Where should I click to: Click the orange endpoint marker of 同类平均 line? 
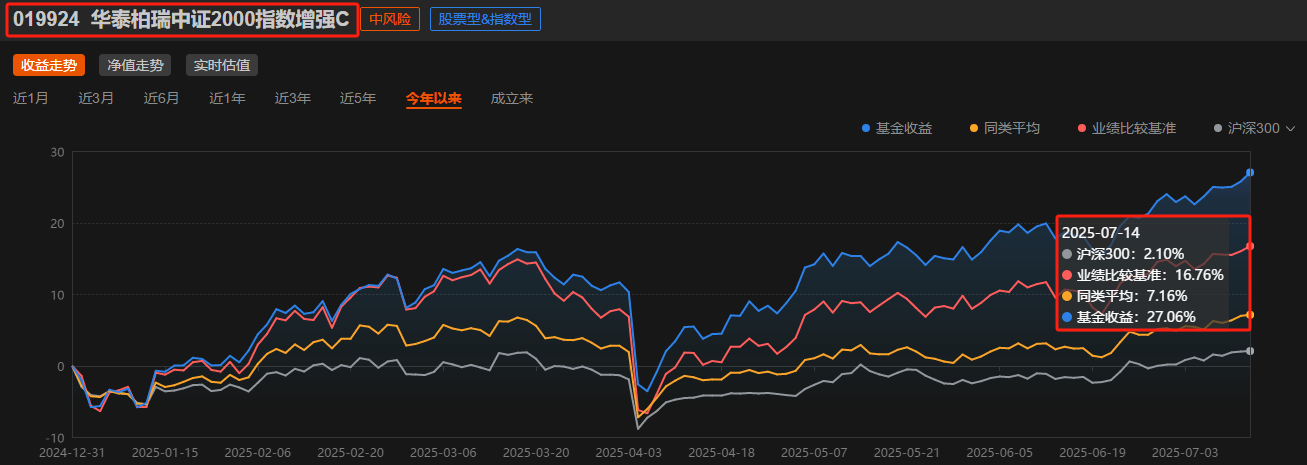click(1251, 315)
